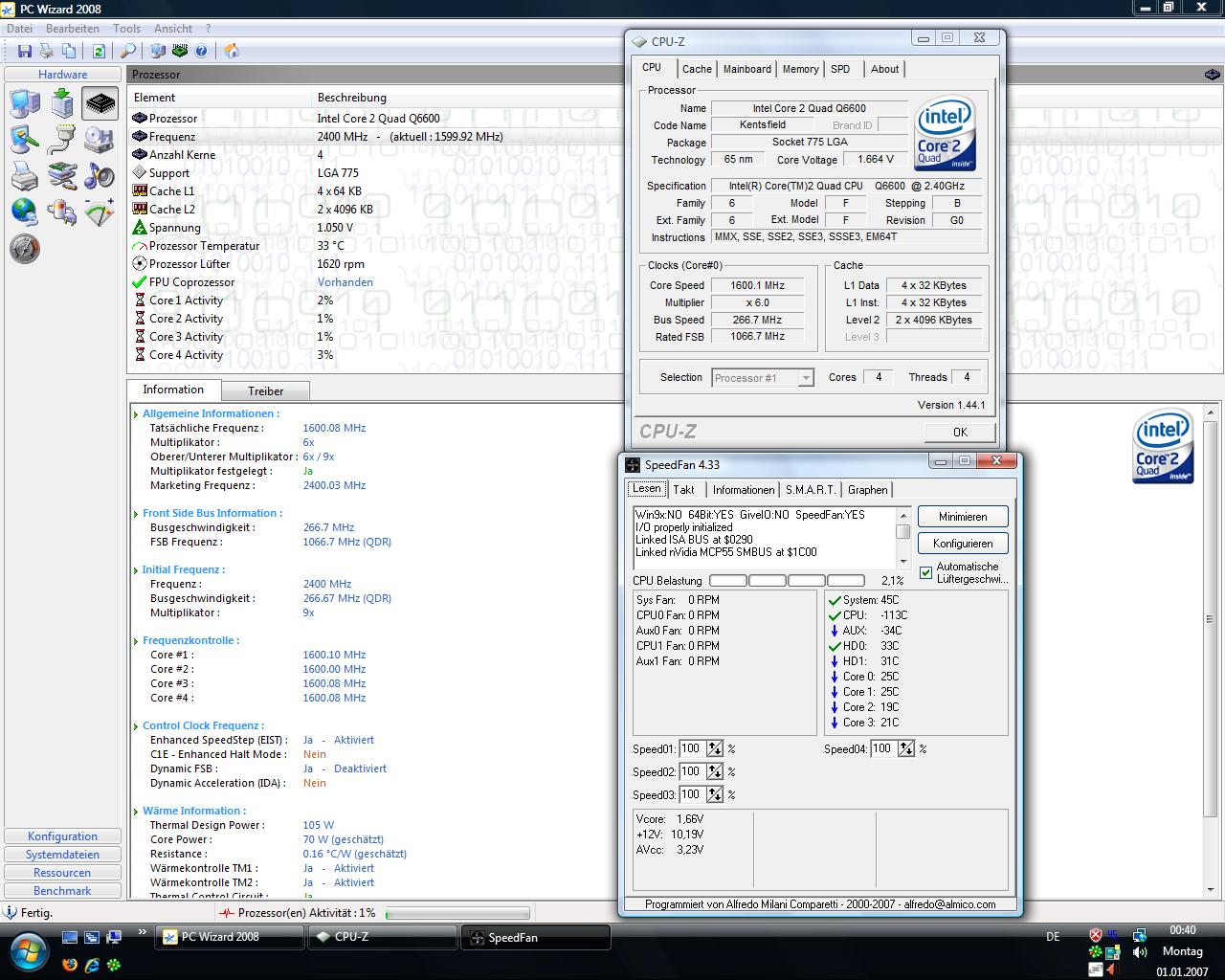Click the Copy toolbar icon
The image size is (1225, 980).
coord(69,51)
